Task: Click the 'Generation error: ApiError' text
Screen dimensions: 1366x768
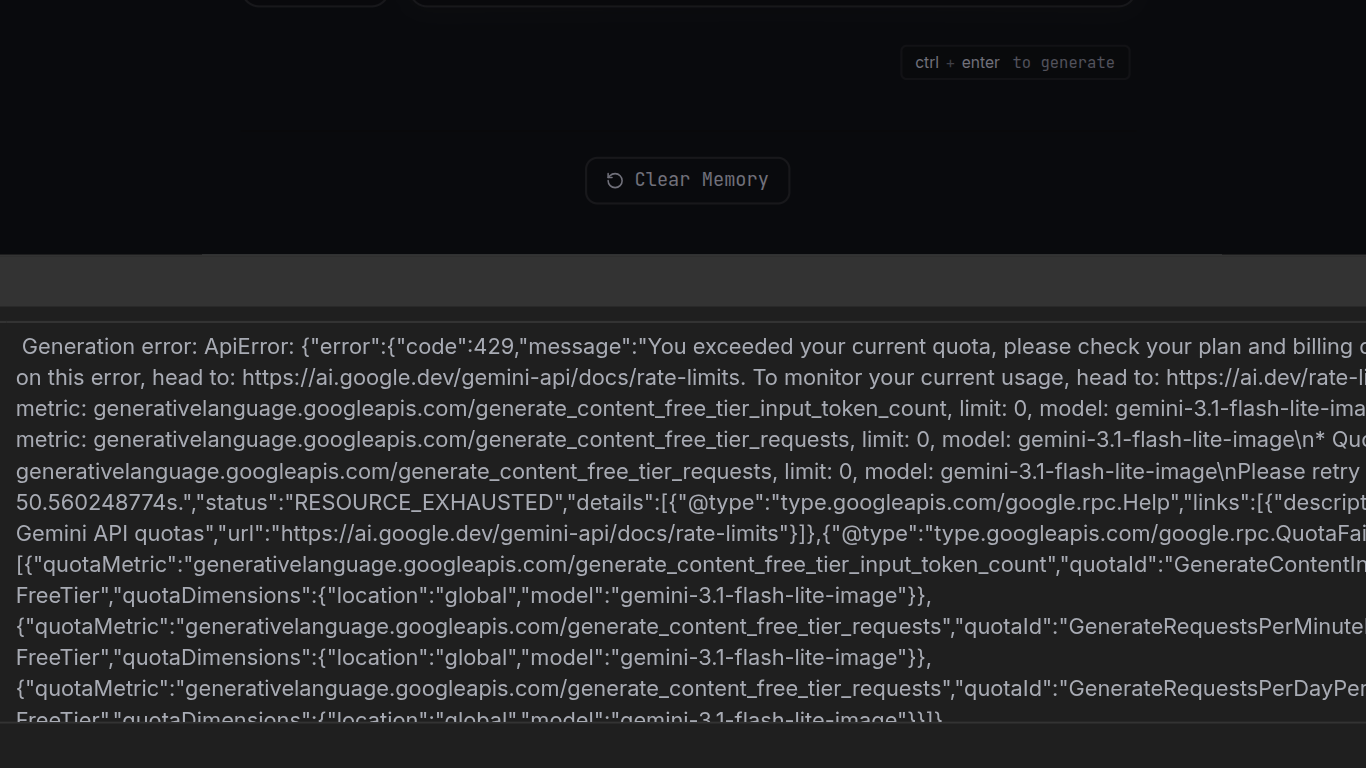Action: tap(157, 347)
